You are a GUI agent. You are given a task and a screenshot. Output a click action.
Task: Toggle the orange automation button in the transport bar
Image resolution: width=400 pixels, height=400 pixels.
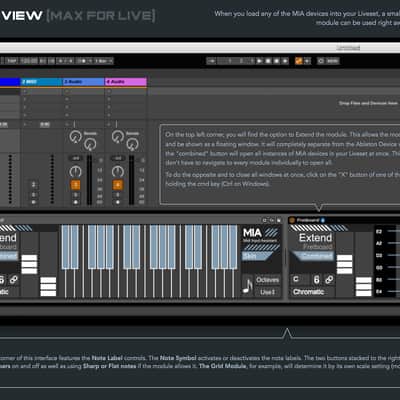click(299, 61)
